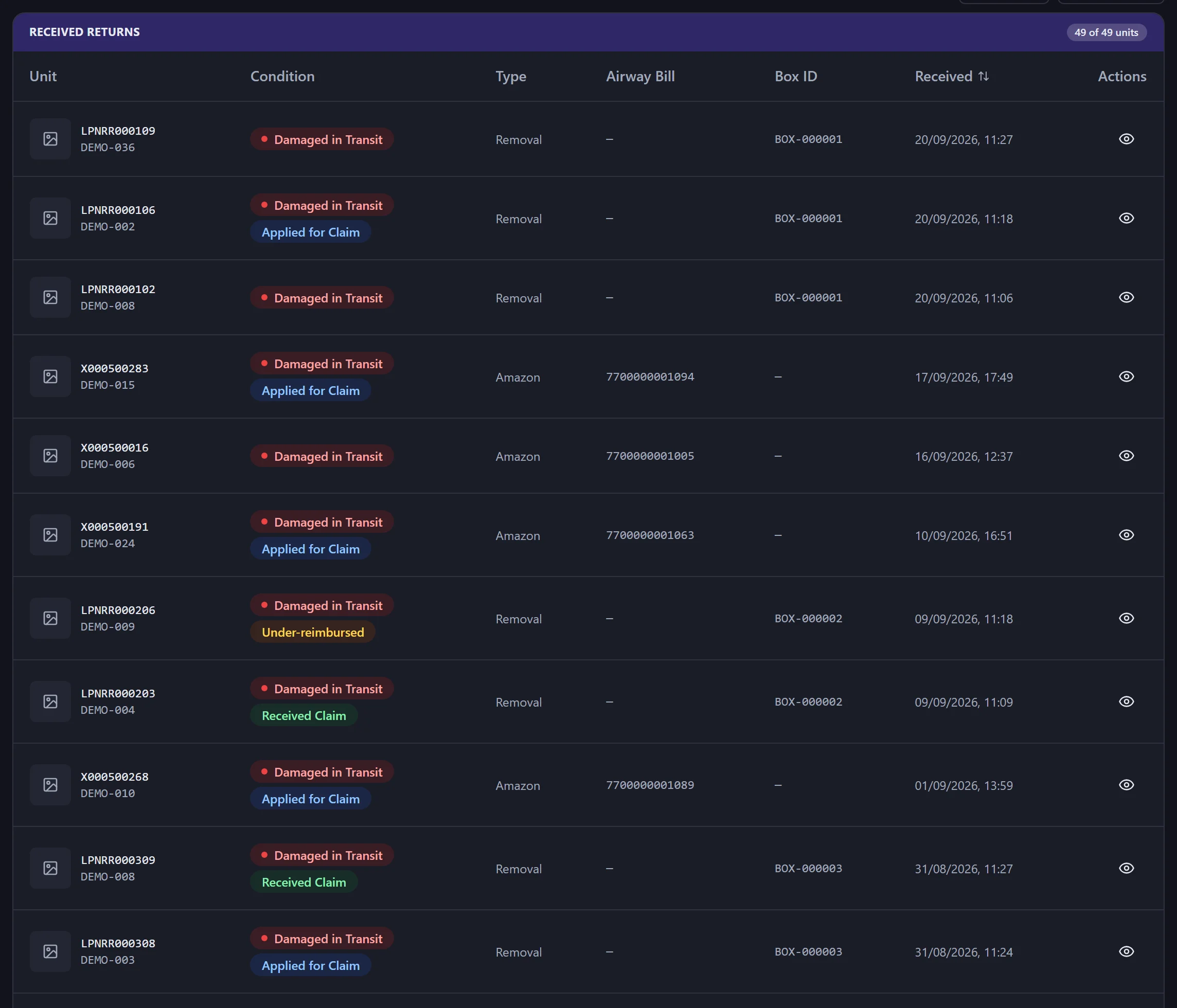The height and width of the screenshot is (1008, 1177).
Task: Click received date 20/09/2026, 11:27
Action: [964, 140]
